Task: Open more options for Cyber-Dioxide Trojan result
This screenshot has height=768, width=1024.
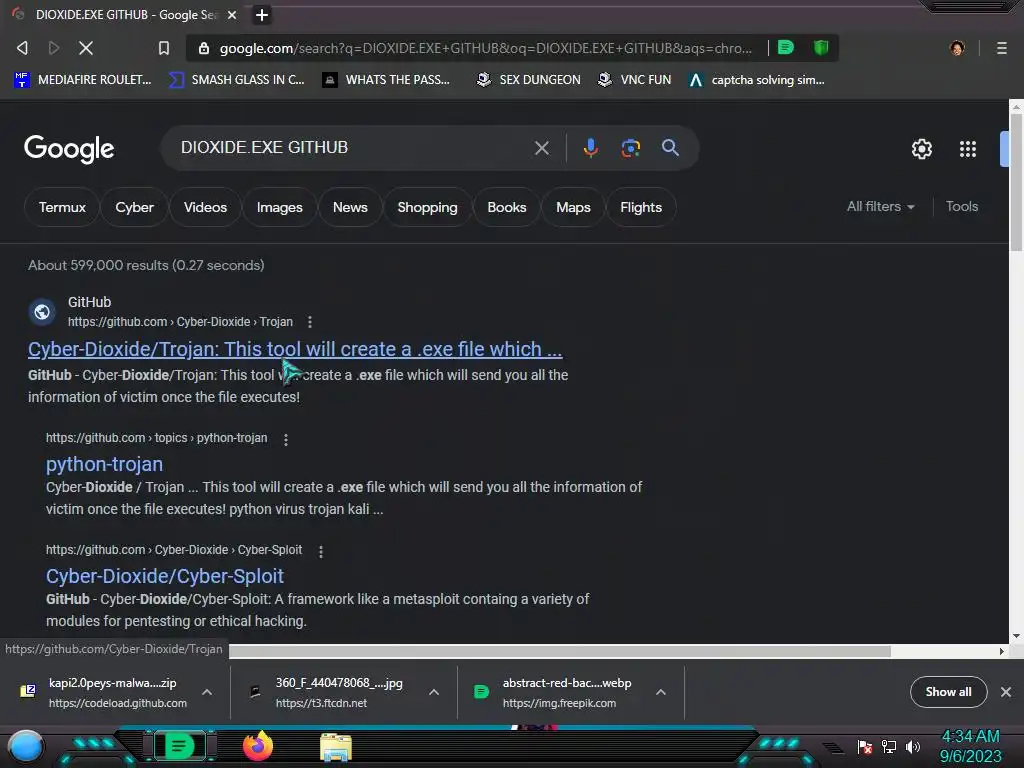Action: coord(310,322)
